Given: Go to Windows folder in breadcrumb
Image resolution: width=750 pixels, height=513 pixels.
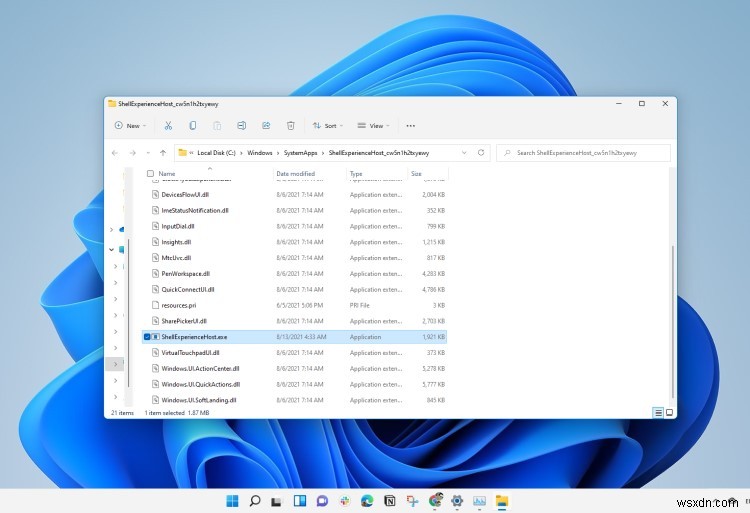Looking at the screenshot, I should [260, 153].
